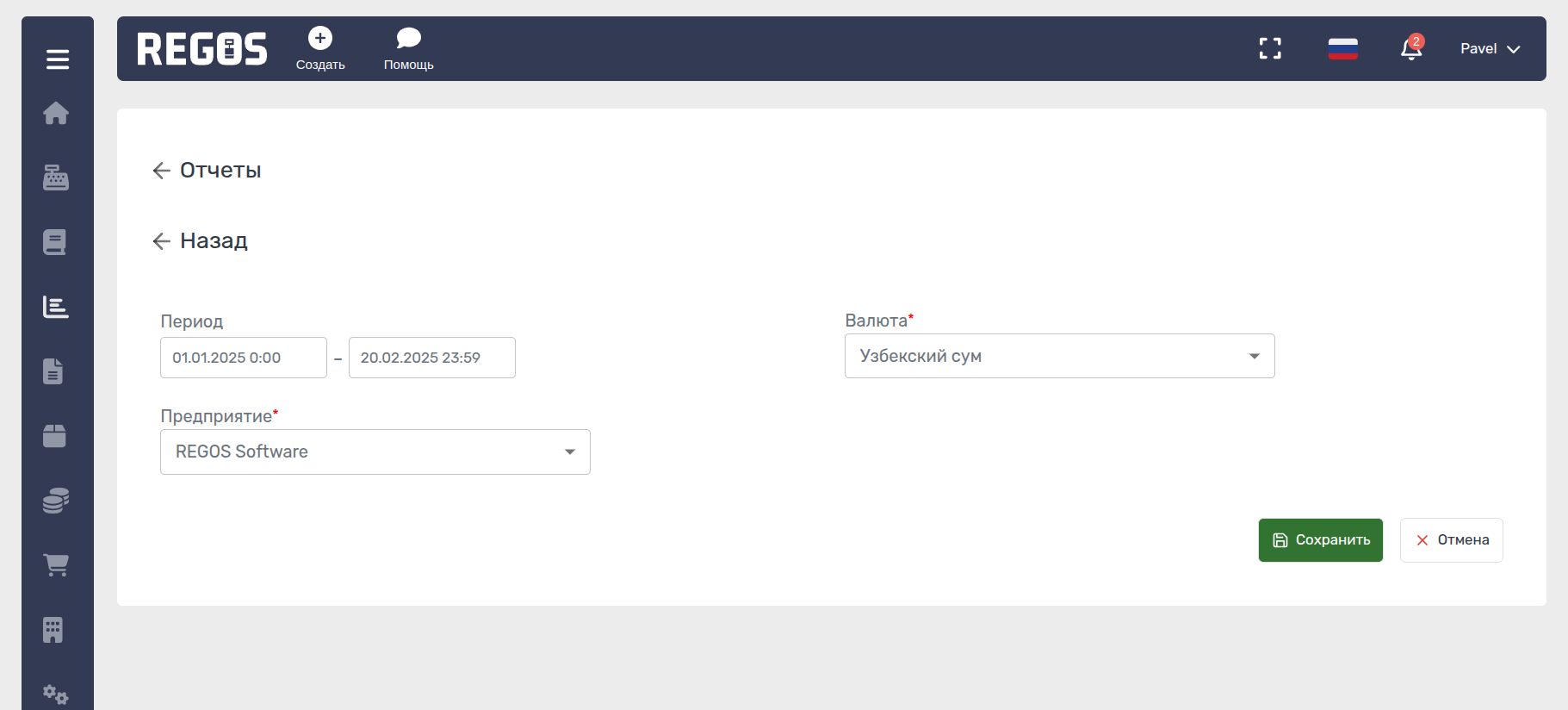Open the book catalog sidebar icon
The width and height of the screenshot is (1568, 710).
55,242
